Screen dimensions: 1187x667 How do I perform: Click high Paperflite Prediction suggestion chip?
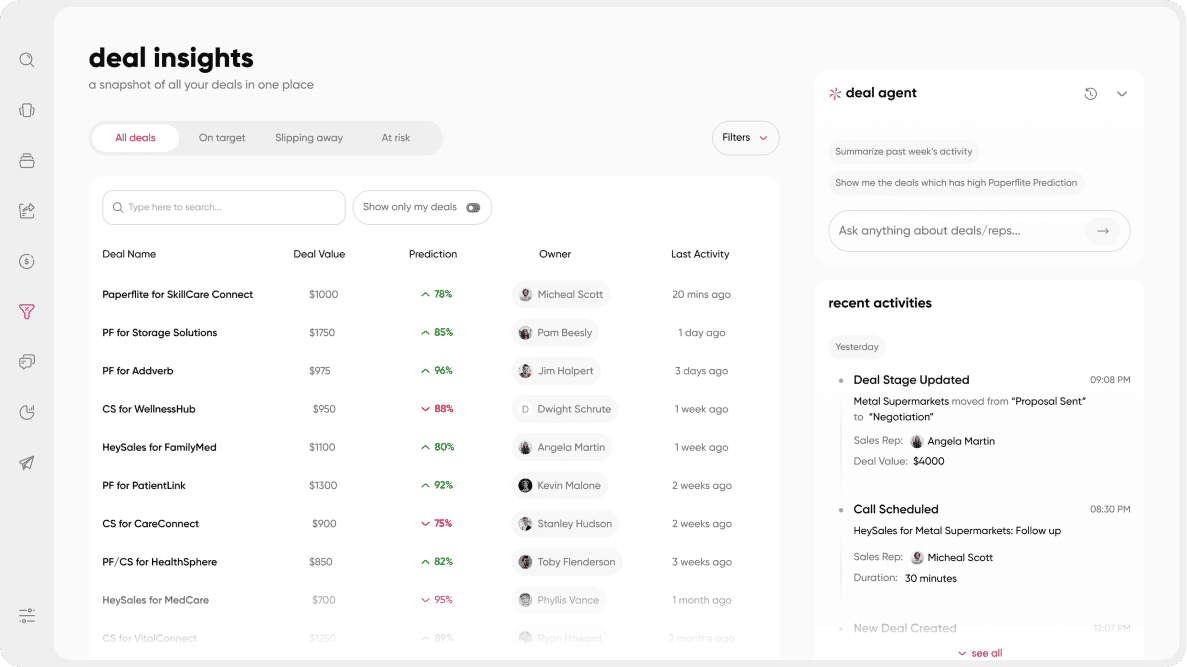coord(955,182)
